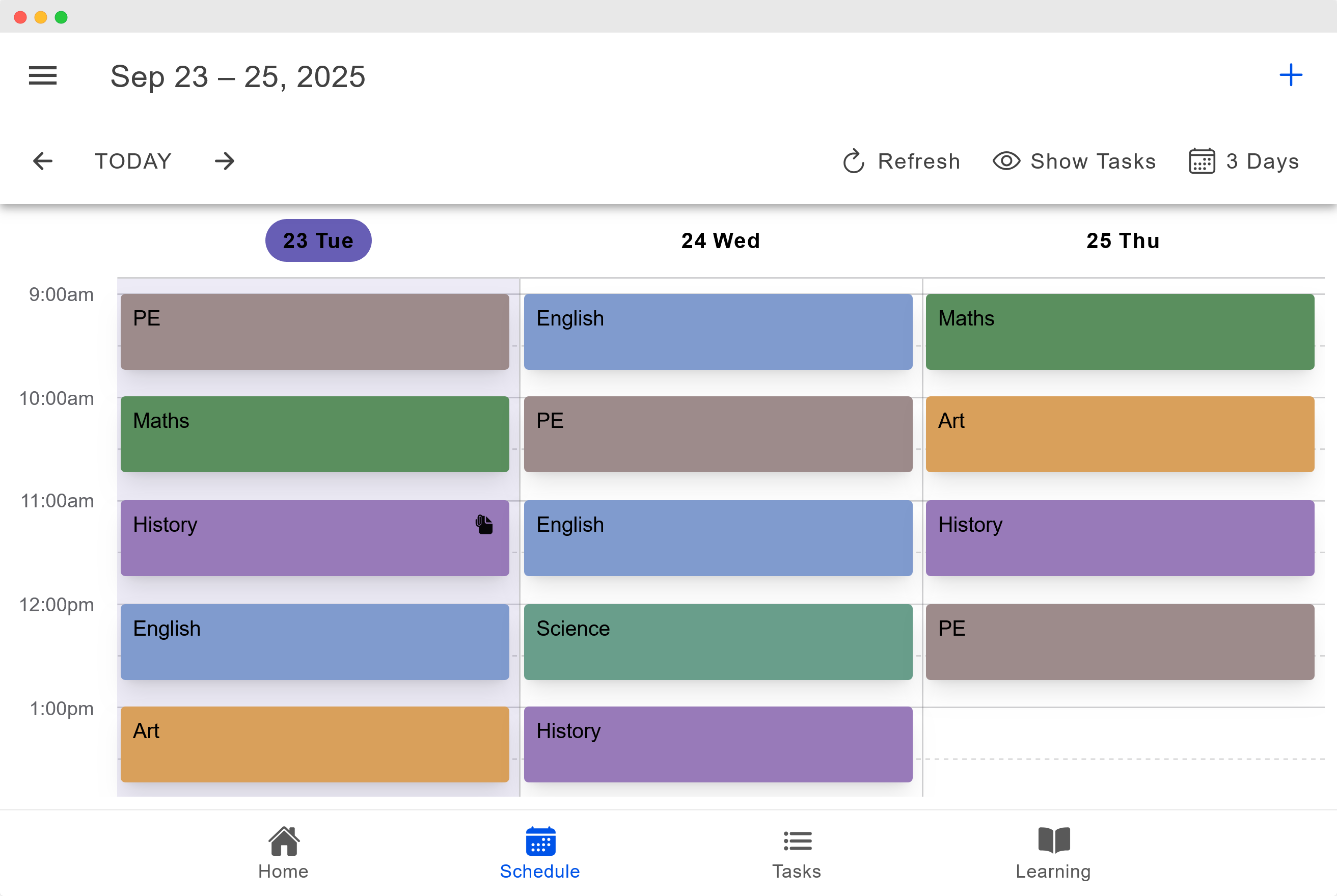
Task: Click the plus icon to add an event
Action: [1291, 74]
